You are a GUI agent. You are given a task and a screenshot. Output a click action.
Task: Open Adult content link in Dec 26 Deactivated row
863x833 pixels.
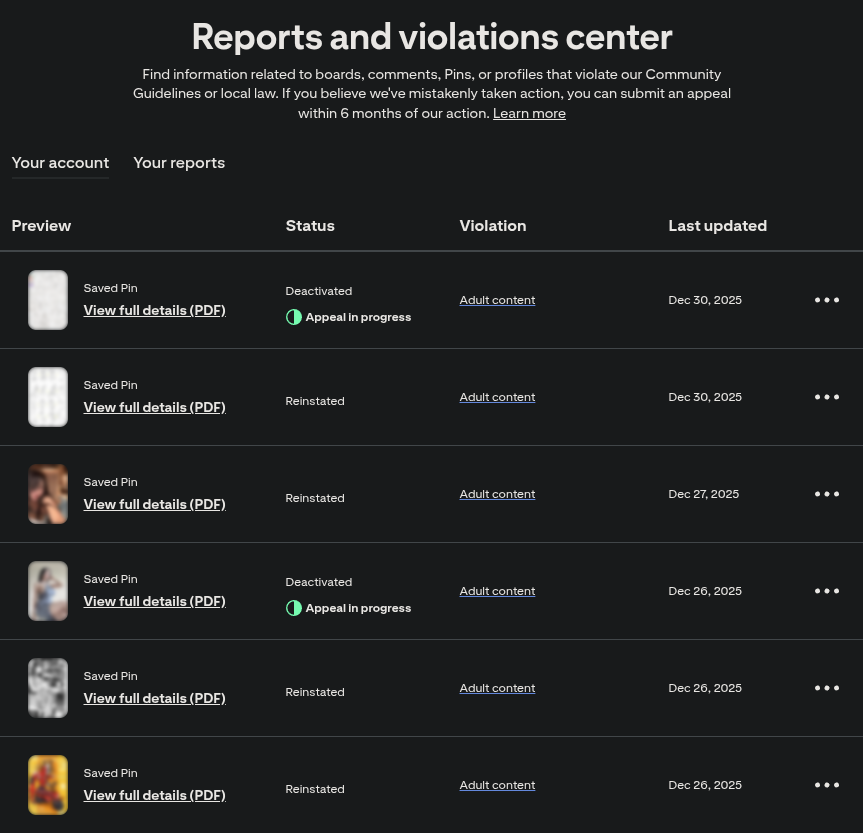click(x=497, y=591)
